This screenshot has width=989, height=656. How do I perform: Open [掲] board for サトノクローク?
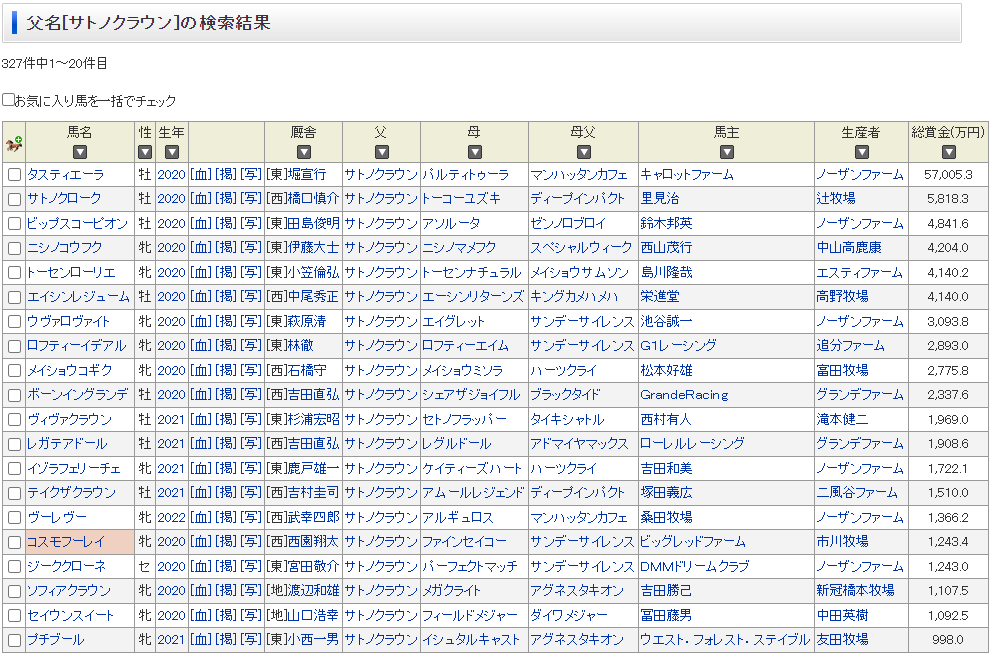[226, 199]
